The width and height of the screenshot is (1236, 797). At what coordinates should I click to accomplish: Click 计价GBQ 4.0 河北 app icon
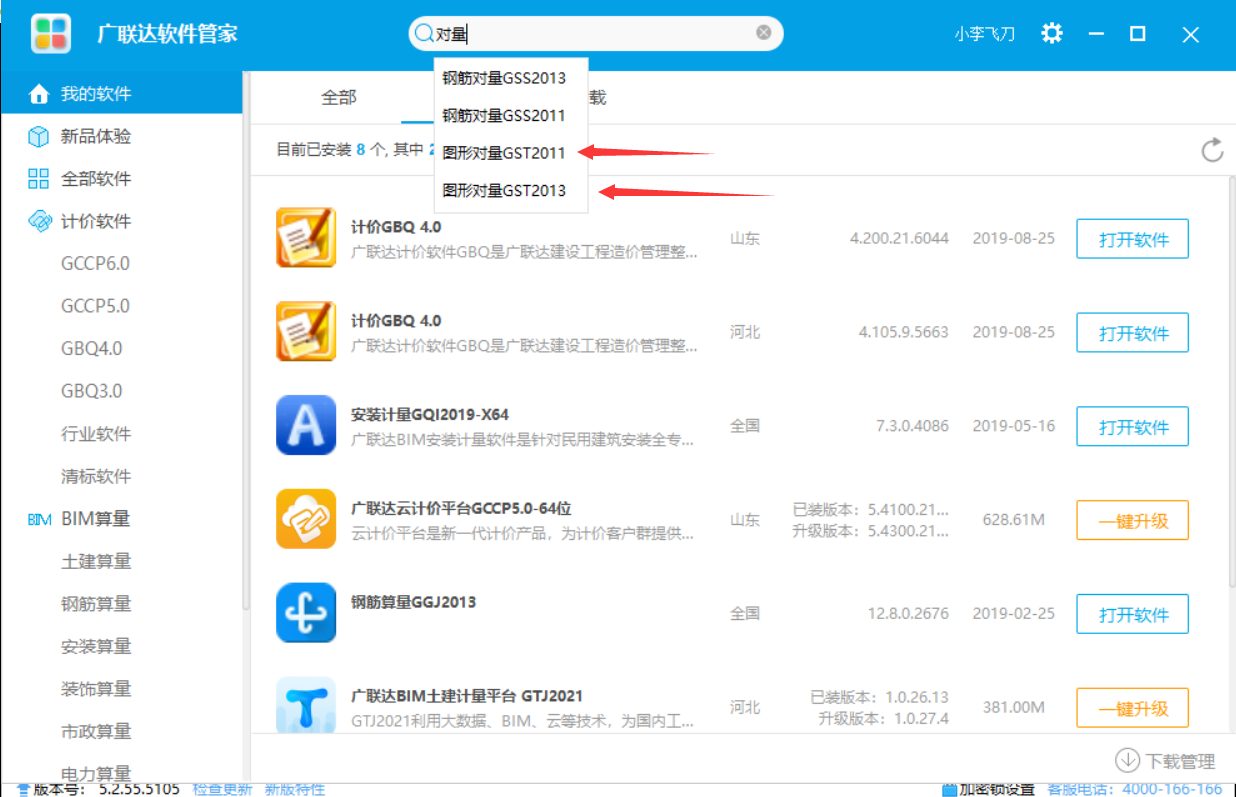[x=306, y=332]
